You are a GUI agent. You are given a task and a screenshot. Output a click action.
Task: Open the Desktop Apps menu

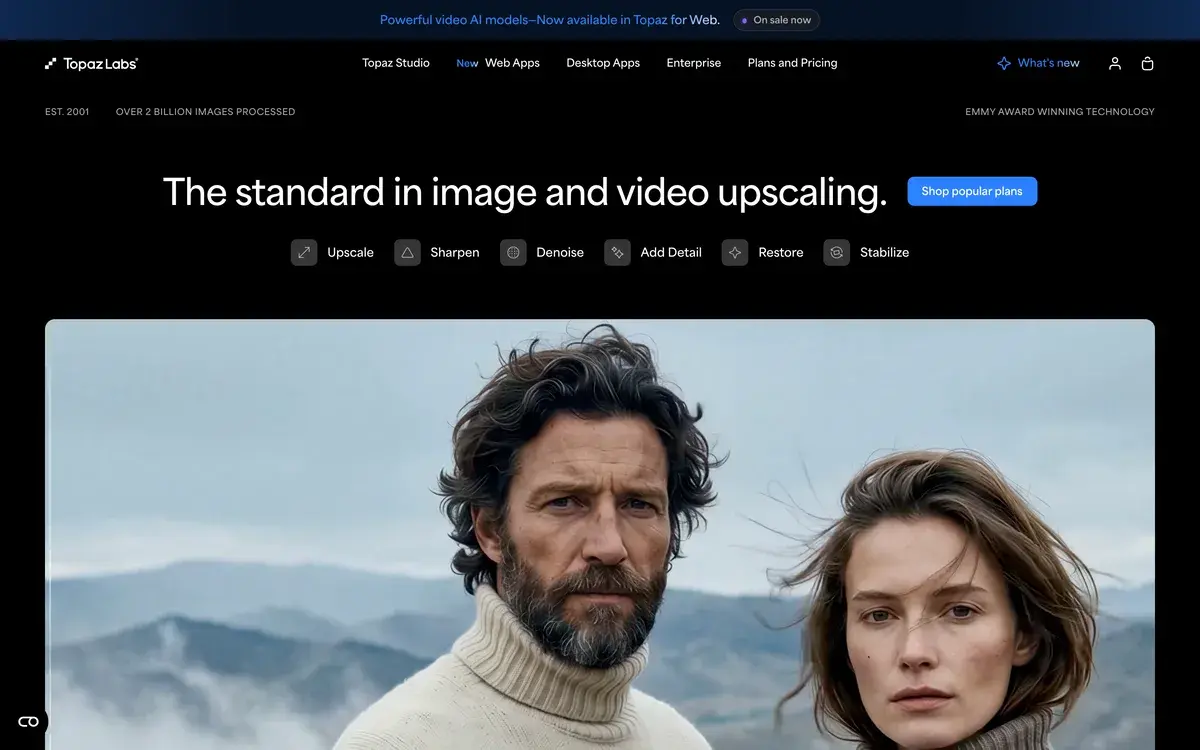pos(603,63)
